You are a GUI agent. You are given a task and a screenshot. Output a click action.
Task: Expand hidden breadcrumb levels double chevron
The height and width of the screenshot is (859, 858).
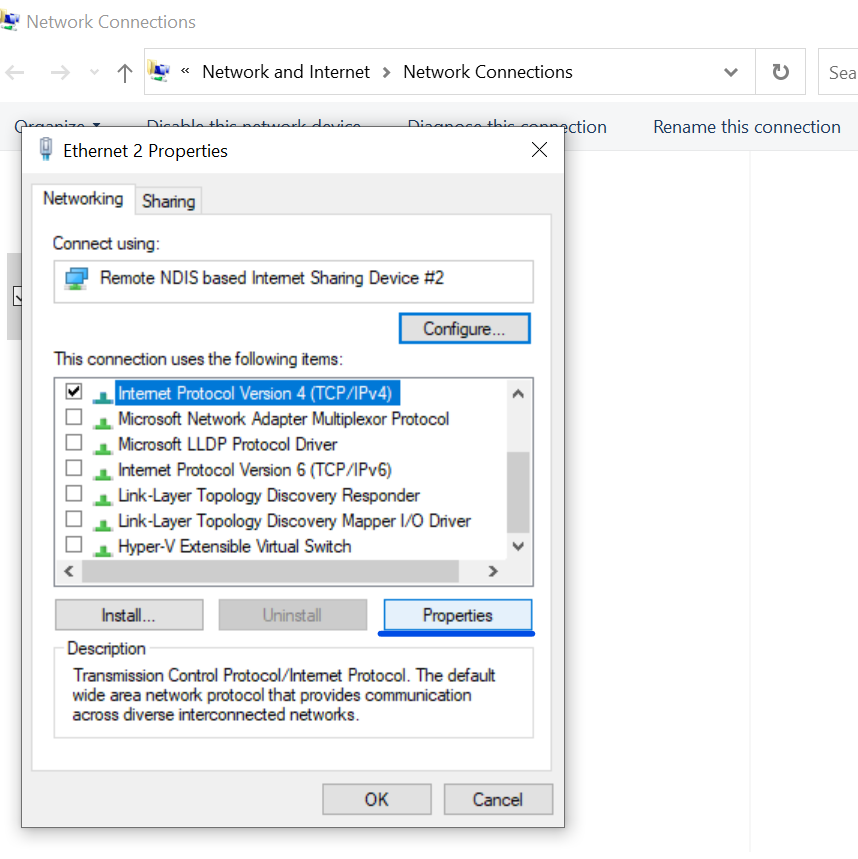tap(185, 71)
